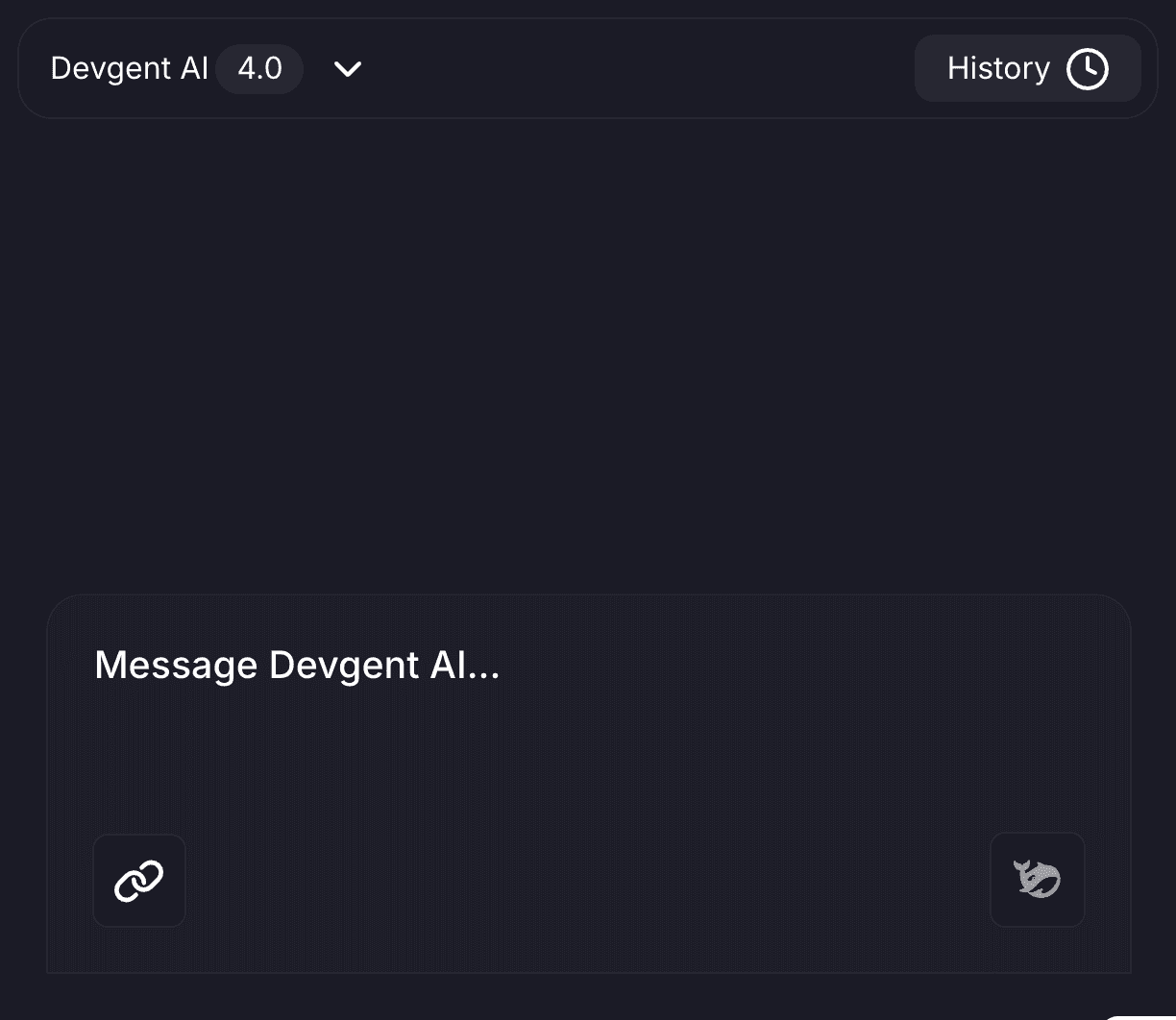Click the clock icon beside History
Image resolution: width=1176 pixels, height=1020 pixels.
click(x=1088, y=69)
